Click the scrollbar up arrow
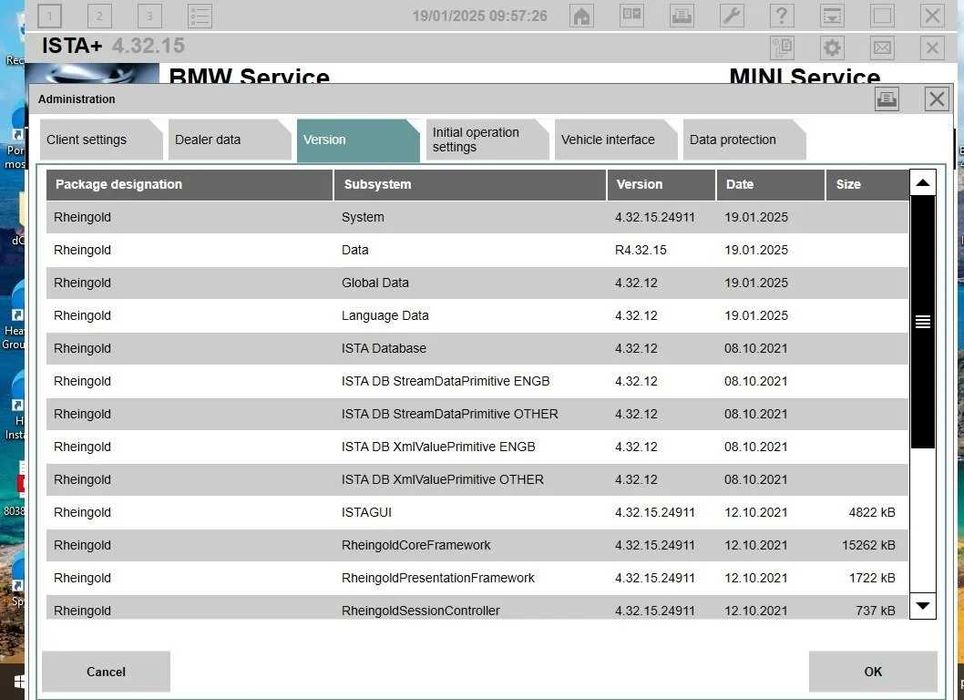Viewport: 964px width, 700px height. click(922, 183)
